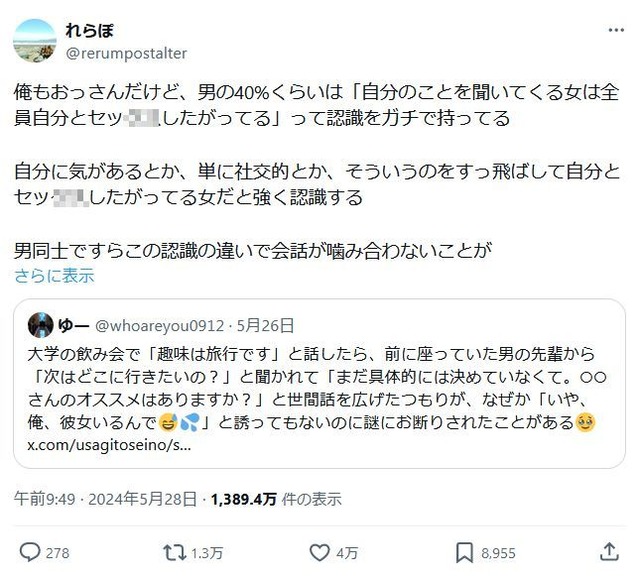This screenshot has height=576, width=640.
Task: Click the quoted @whoareyou0912 handle
Action: point(162,325)
